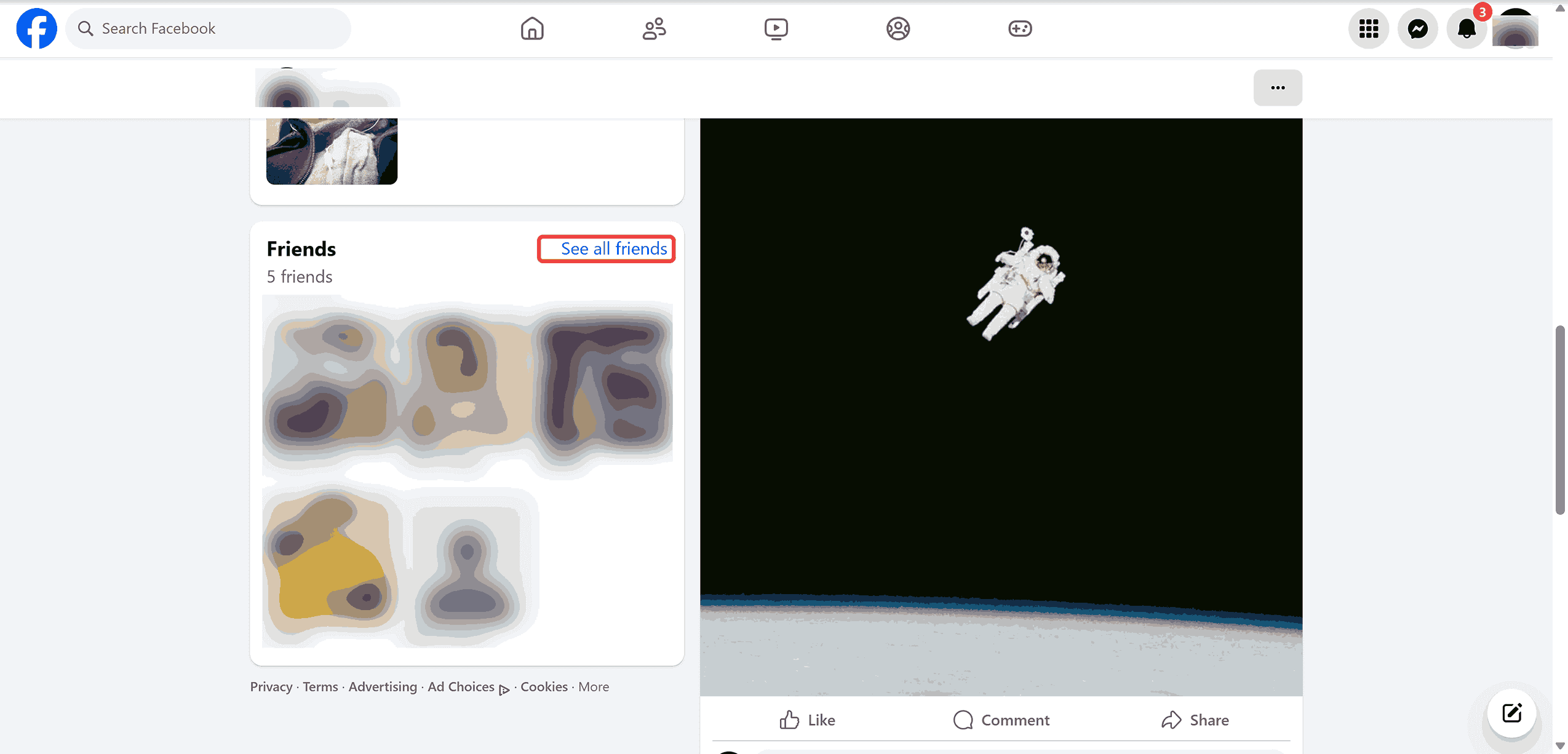Open the notifications bell
Viewport: 1568px width, 754px height.
pyautogui.click(x=1467, y=28)
